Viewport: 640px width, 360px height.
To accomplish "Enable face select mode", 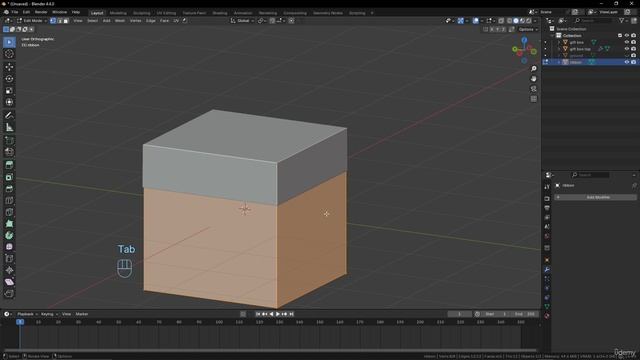I will [x=66, y=20].
